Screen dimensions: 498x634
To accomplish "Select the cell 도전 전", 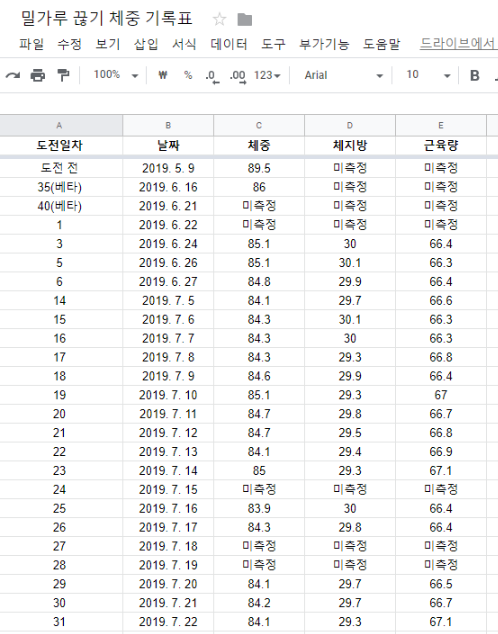I will pos(59,168).
